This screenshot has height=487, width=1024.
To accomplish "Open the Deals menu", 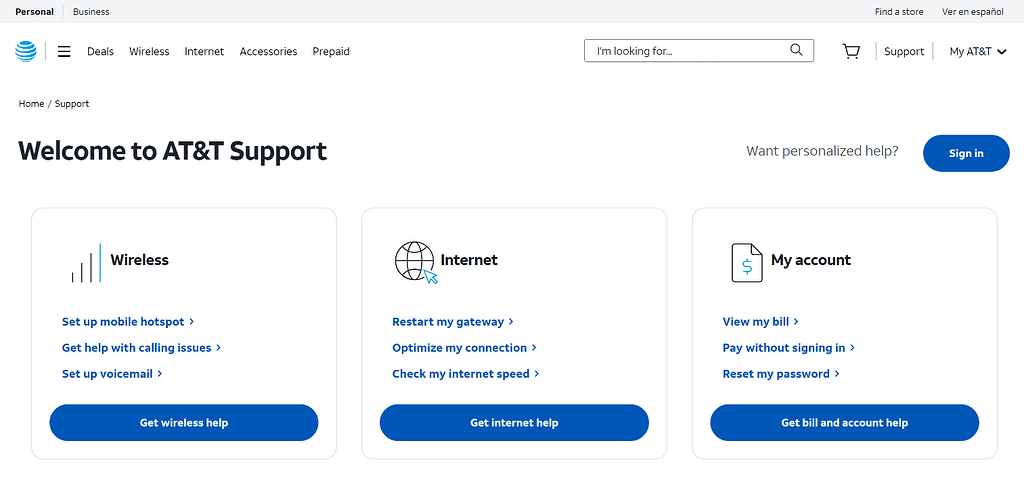I will [x=101, y=52].
